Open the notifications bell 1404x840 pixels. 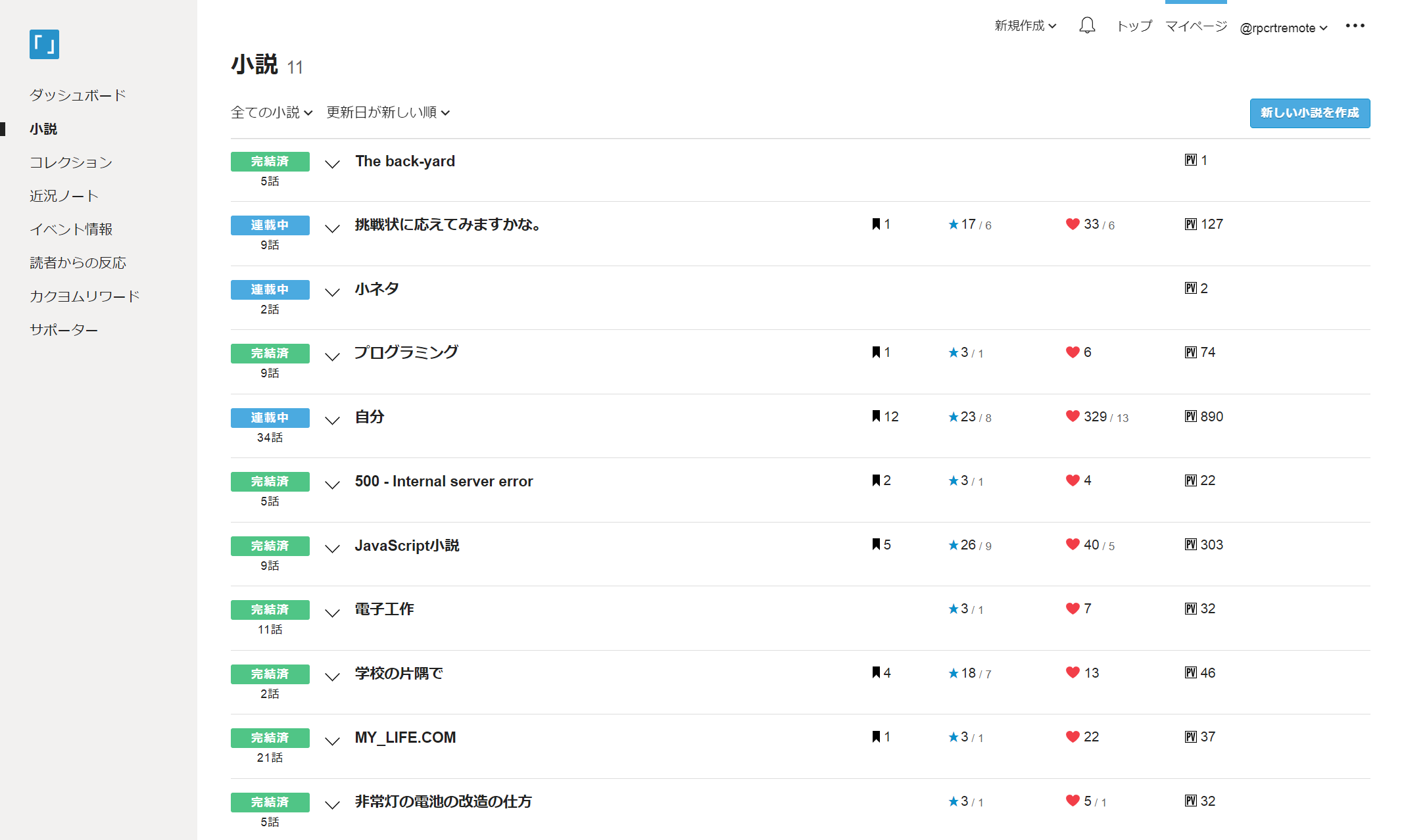click(1087, 26)
